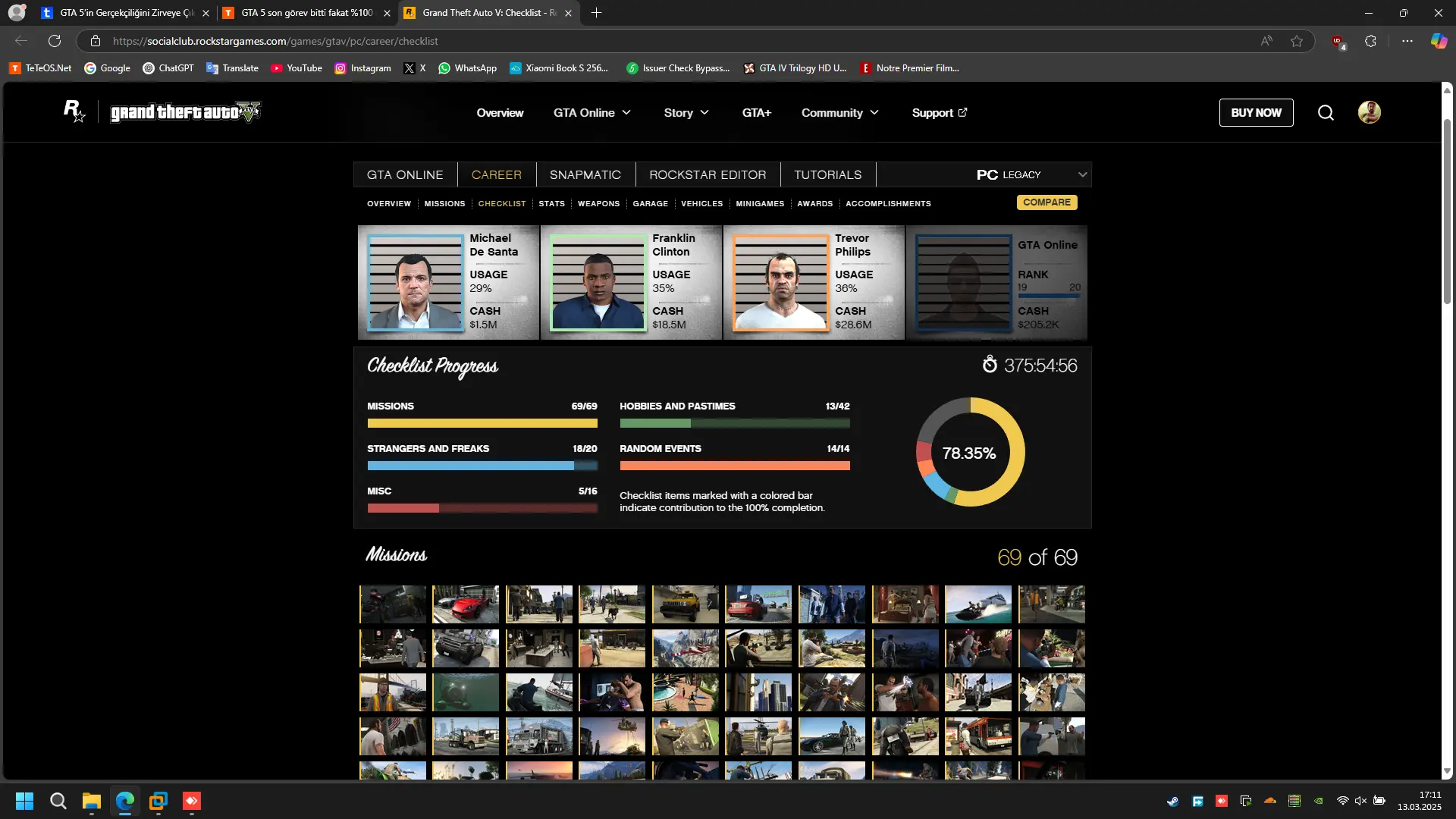Click the taskbar clock showing 17:11
Screen dimensions: 1456x819
click(x=1419, y=801)
